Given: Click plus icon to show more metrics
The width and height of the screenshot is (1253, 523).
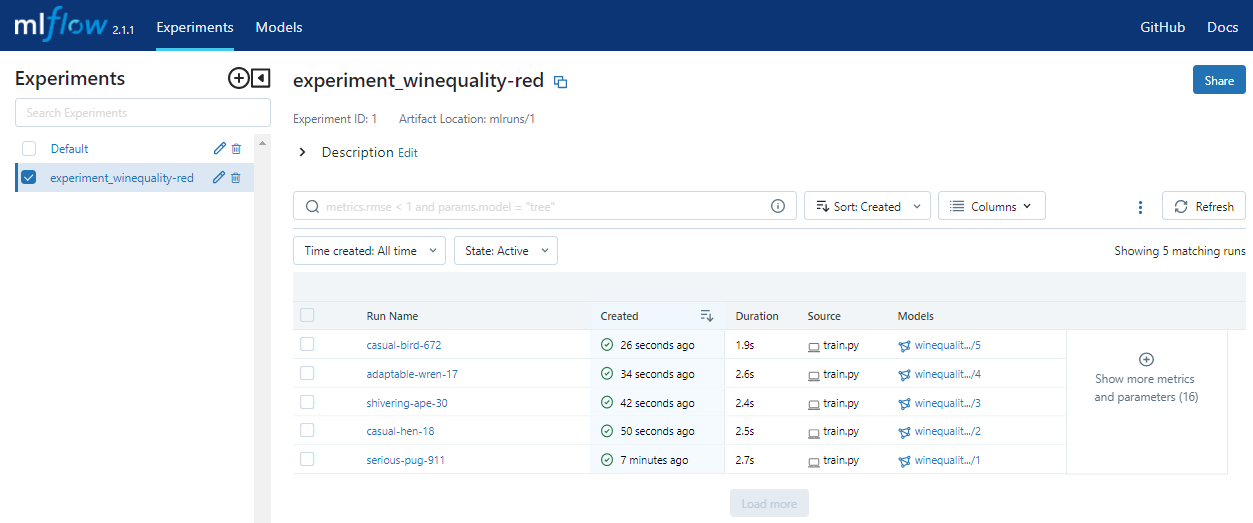Looking at the screenshot, I should [1147, 359].
